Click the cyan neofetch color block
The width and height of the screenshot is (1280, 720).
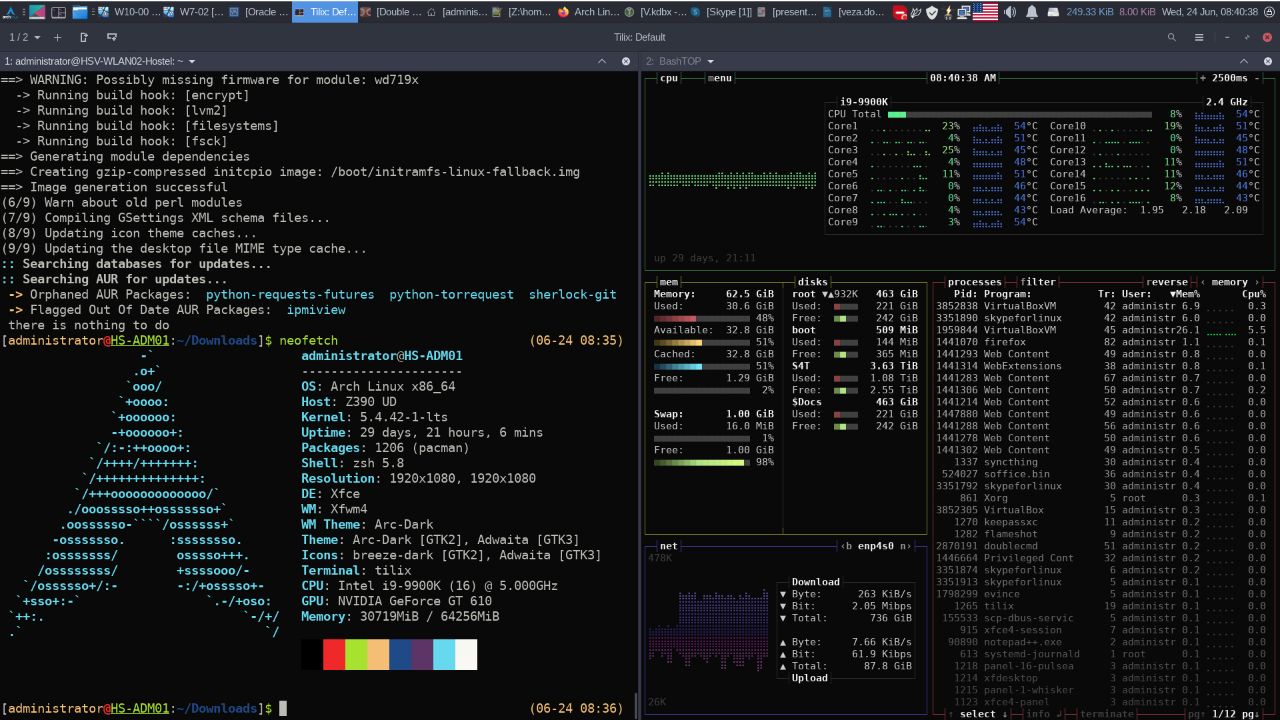(444, 654)
